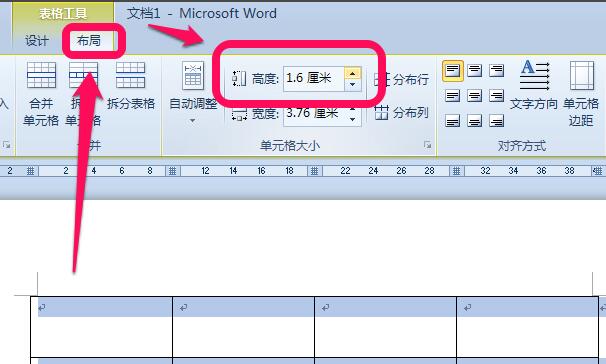The image size is (606, 364).
Task: Click the column marker near 30 on ruler
Action: coord(456,171)
